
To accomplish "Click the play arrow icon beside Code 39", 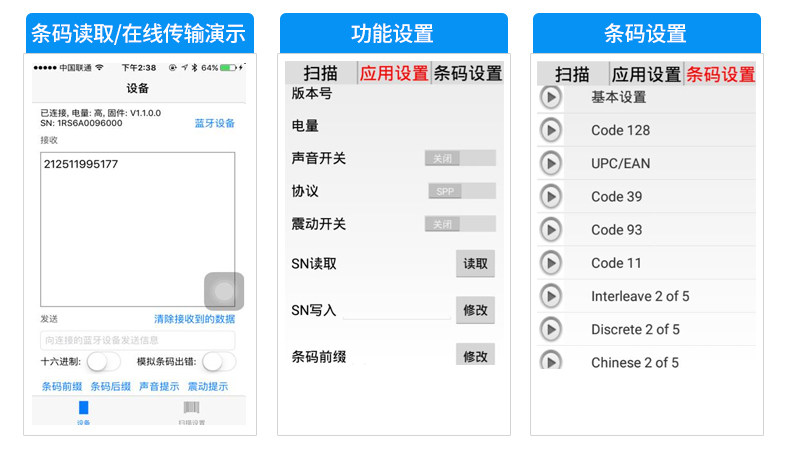I will (x=550, y=196).
